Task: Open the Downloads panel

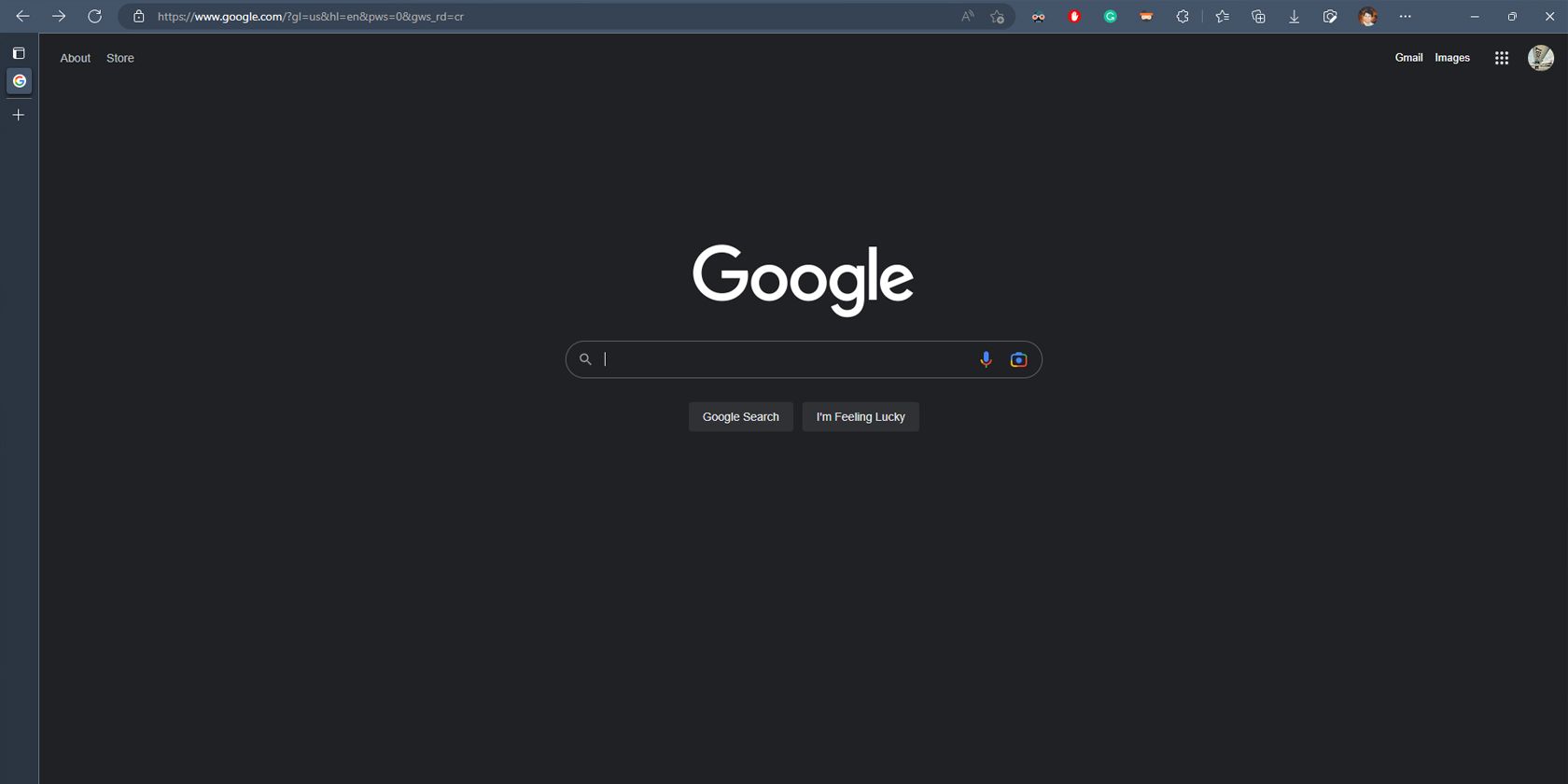Action: click(x=1294, y=16)
